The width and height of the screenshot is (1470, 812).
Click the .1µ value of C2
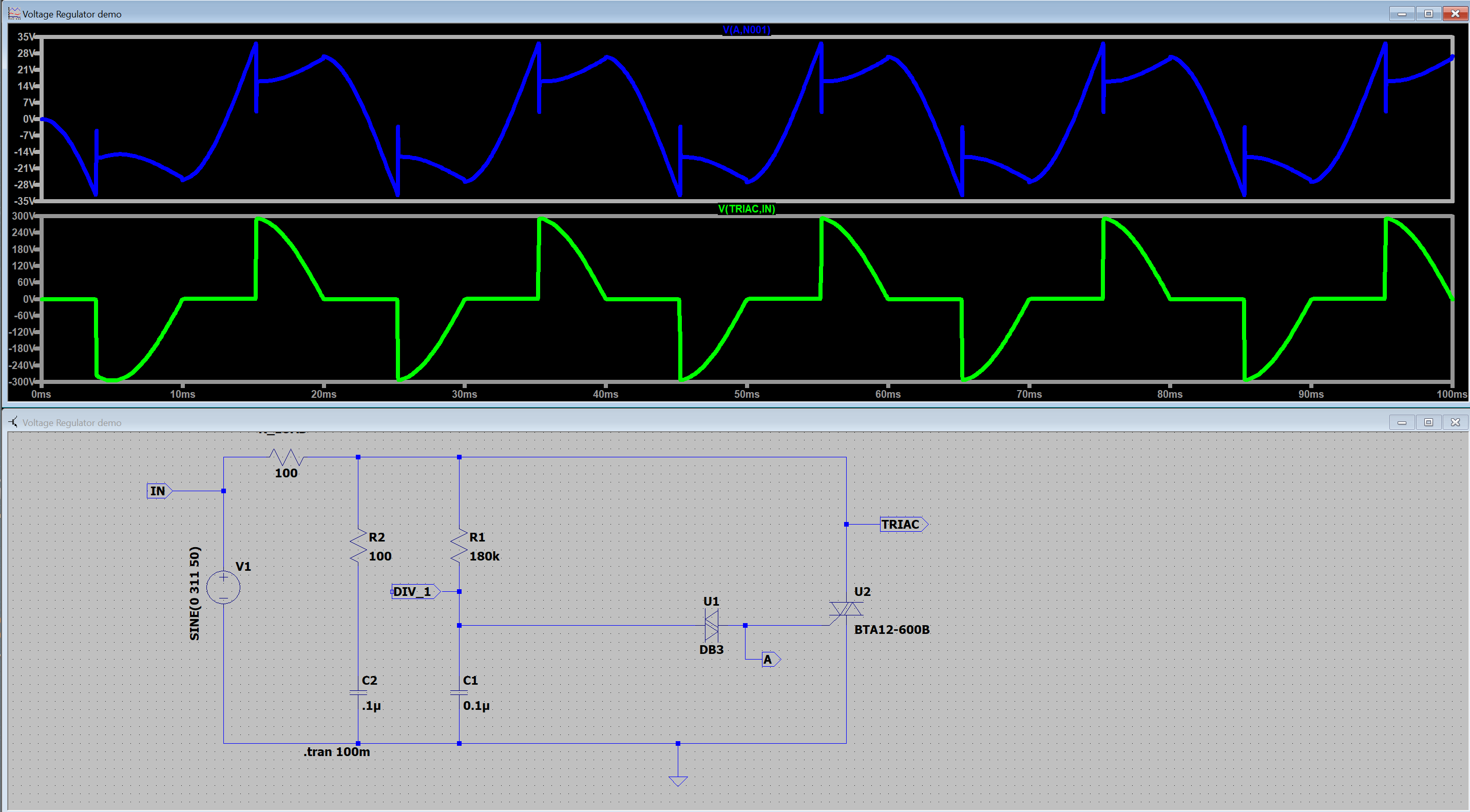(372, 706)
